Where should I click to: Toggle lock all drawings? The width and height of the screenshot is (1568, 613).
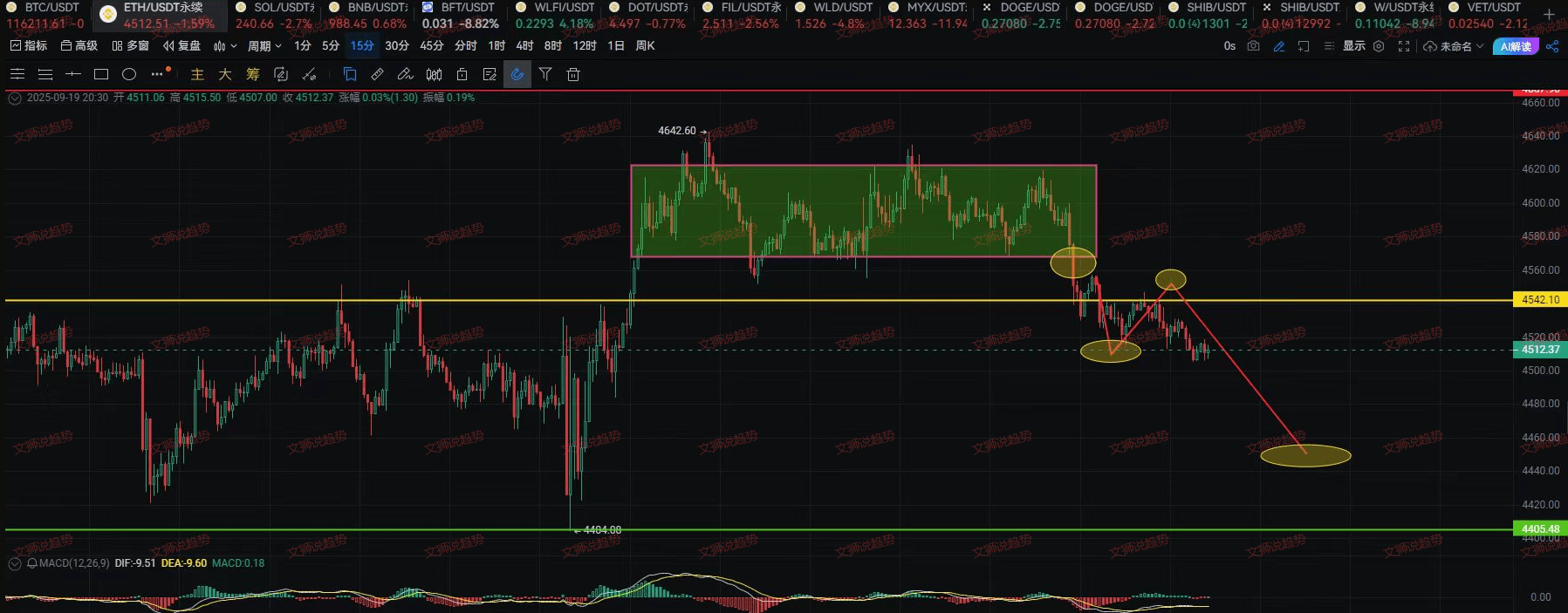pyautogui.click(x=462, y=74)
